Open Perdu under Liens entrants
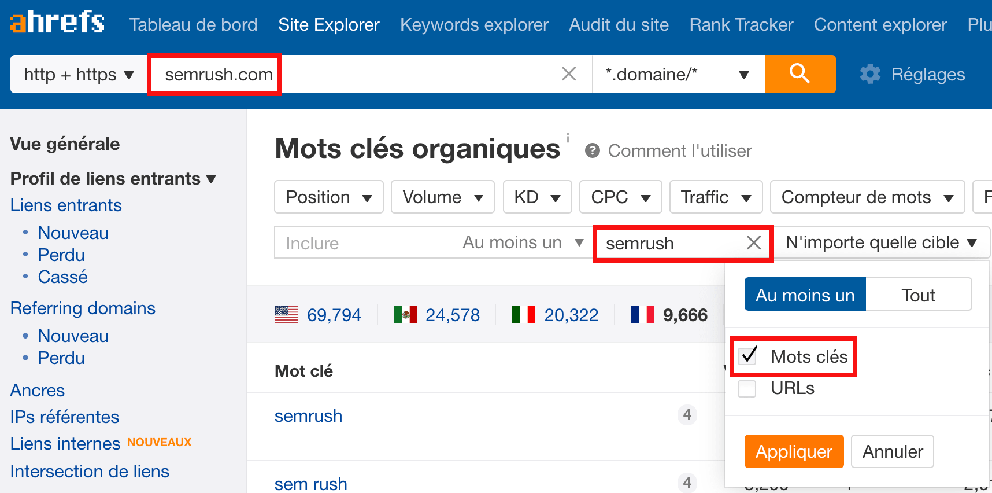The width and height of the screenshot is (992, 493). point(61,255)
